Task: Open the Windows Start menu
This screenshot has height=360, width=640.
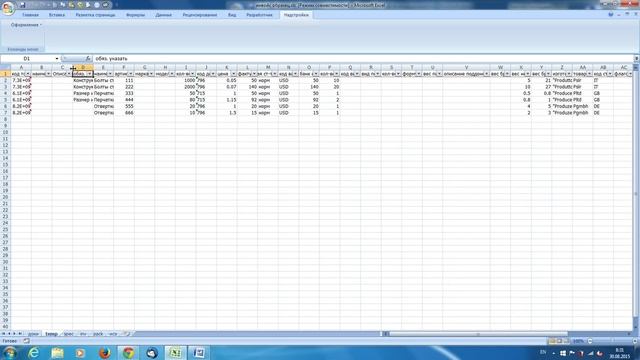Action: [9, 353]
